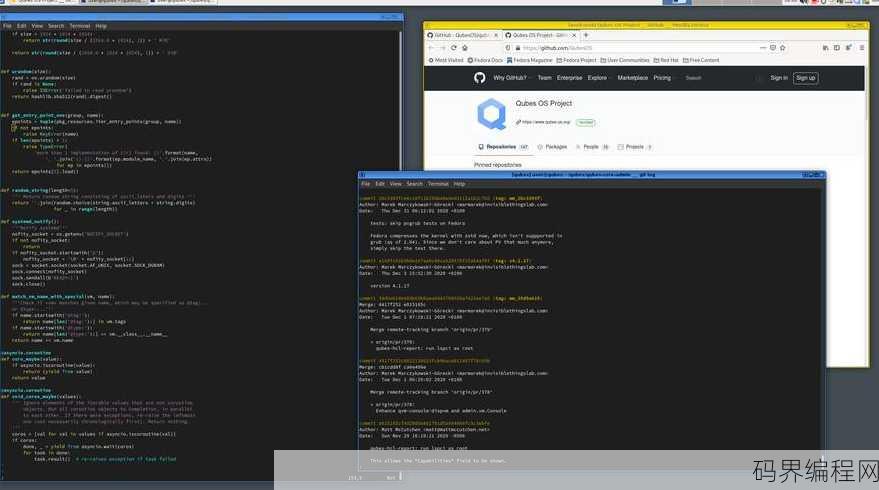Click the green Verified badge
879x490 pixels.
[x=586, y=122]
